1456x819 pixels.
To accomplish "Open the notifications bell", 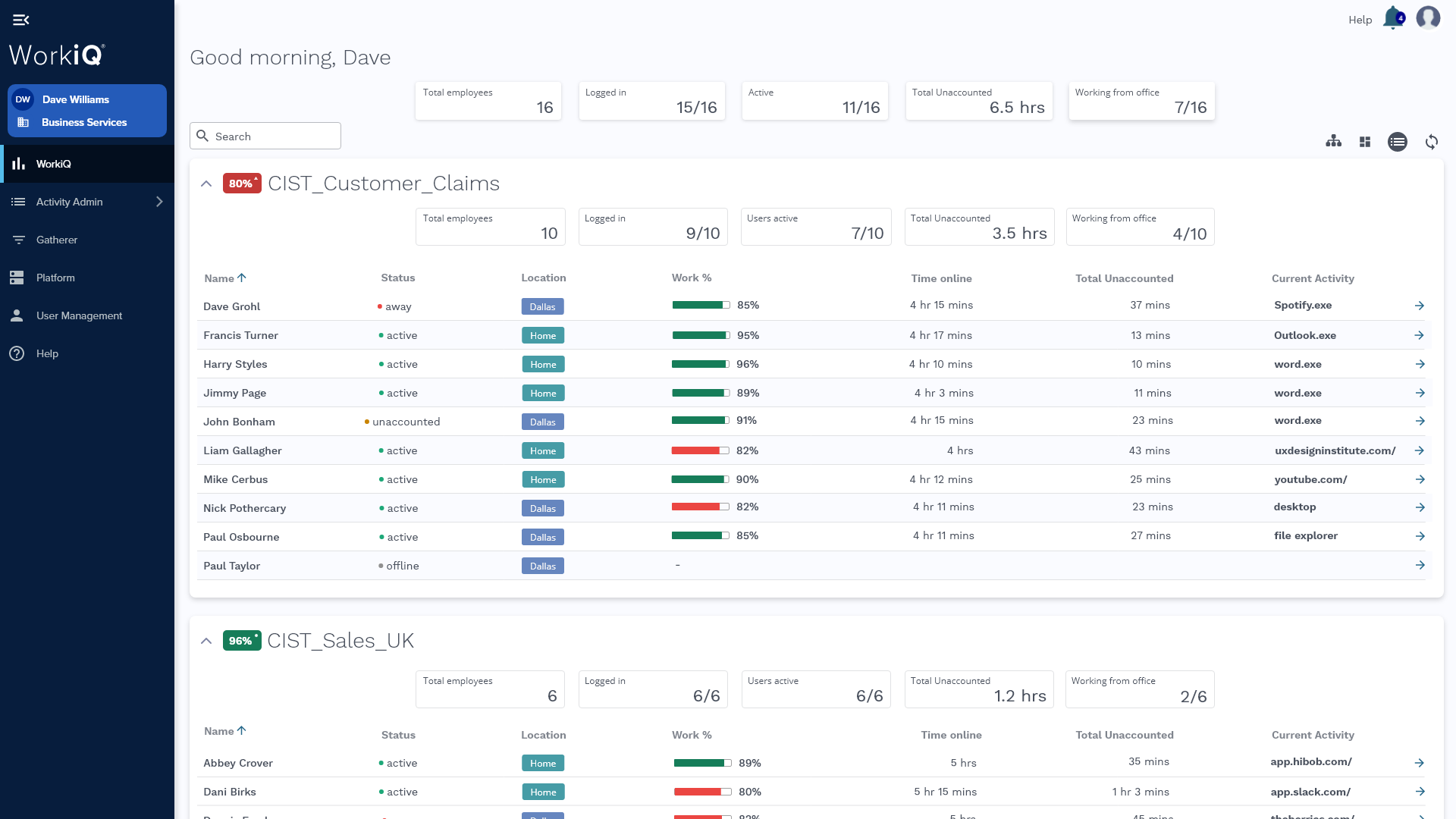I will tap(1393, 18).
